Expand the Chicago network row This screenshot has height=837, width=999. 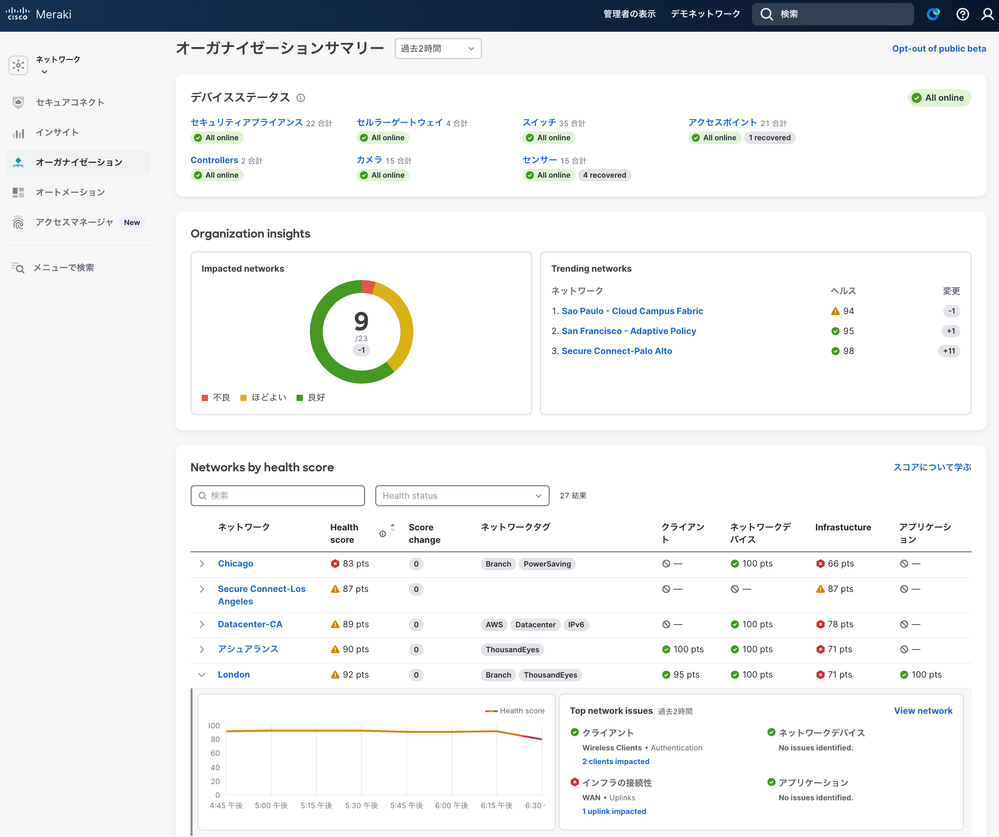pos(202,564)
